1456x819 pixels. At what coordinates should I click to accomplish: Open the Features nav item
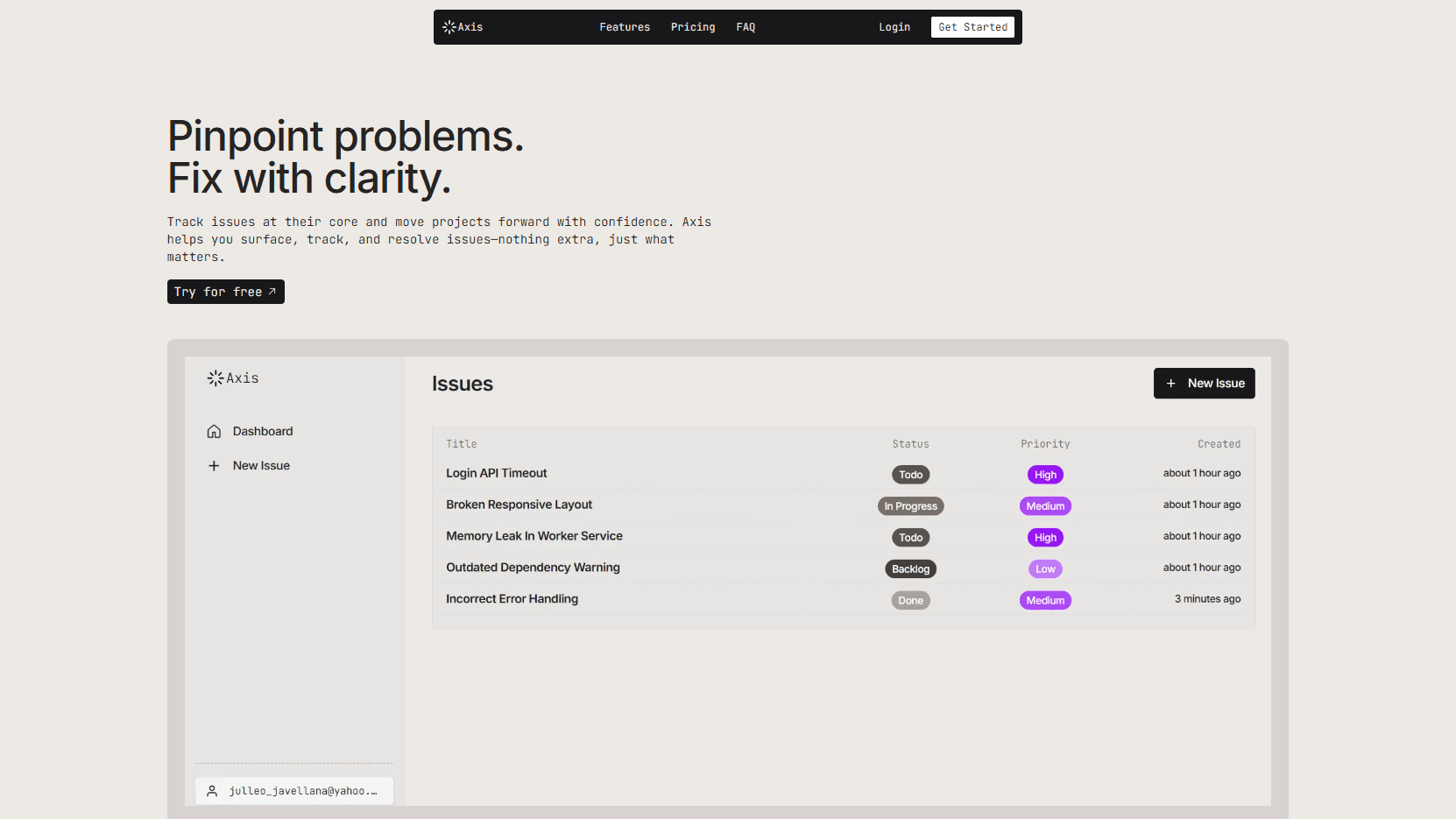click(625, 27)
